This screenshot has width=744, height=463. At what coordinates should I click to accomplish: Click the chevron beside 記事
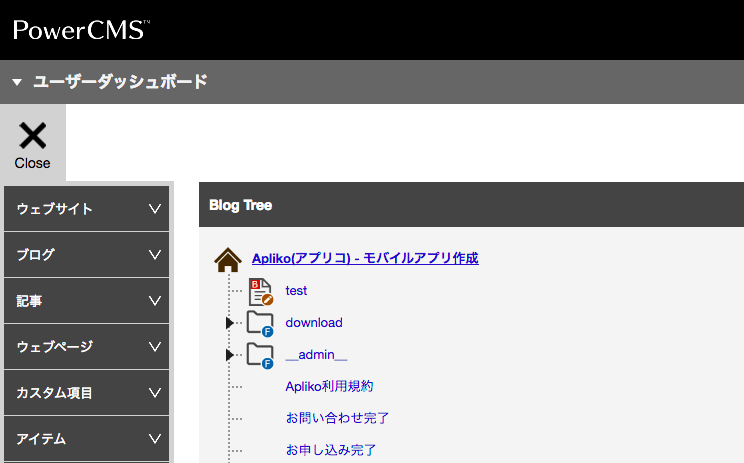(155, 301)
